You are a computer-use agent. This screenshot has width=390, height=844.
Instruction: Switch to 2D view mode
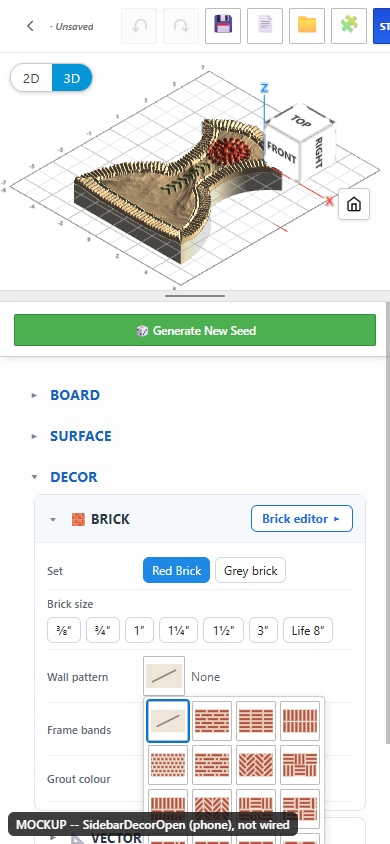click(x=31, y=78)
